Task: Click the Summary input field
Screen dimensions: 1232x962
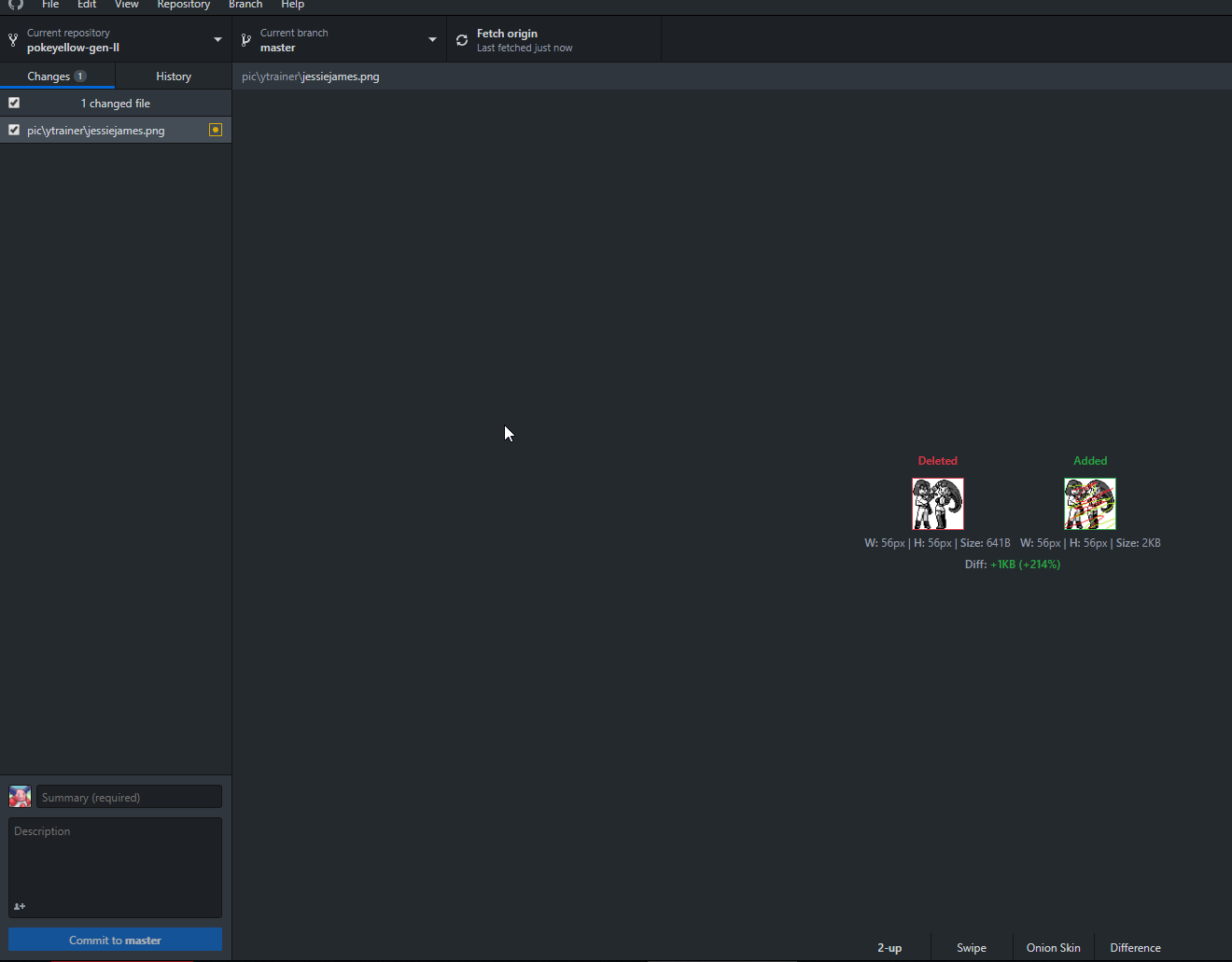Action: pos(129,797)
